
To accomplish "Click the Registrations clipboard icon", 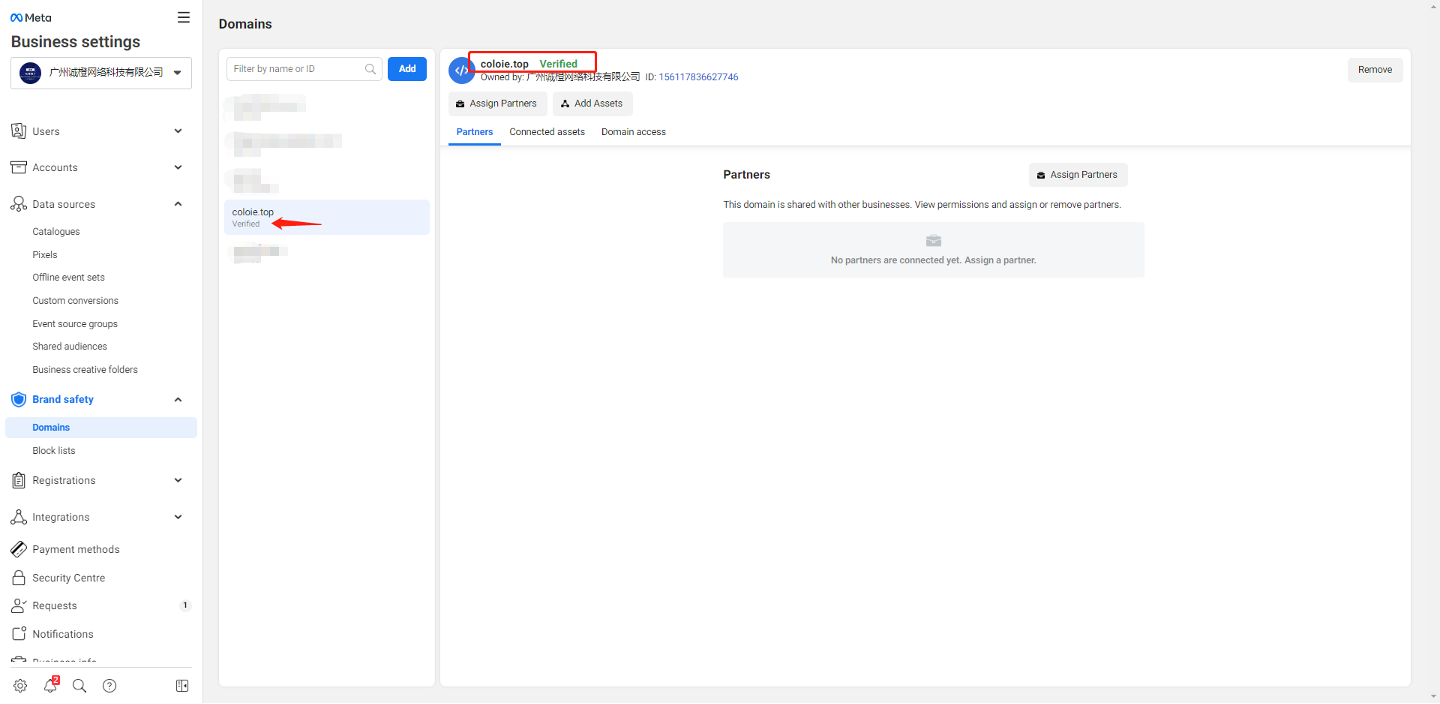I will click(18, 481).
